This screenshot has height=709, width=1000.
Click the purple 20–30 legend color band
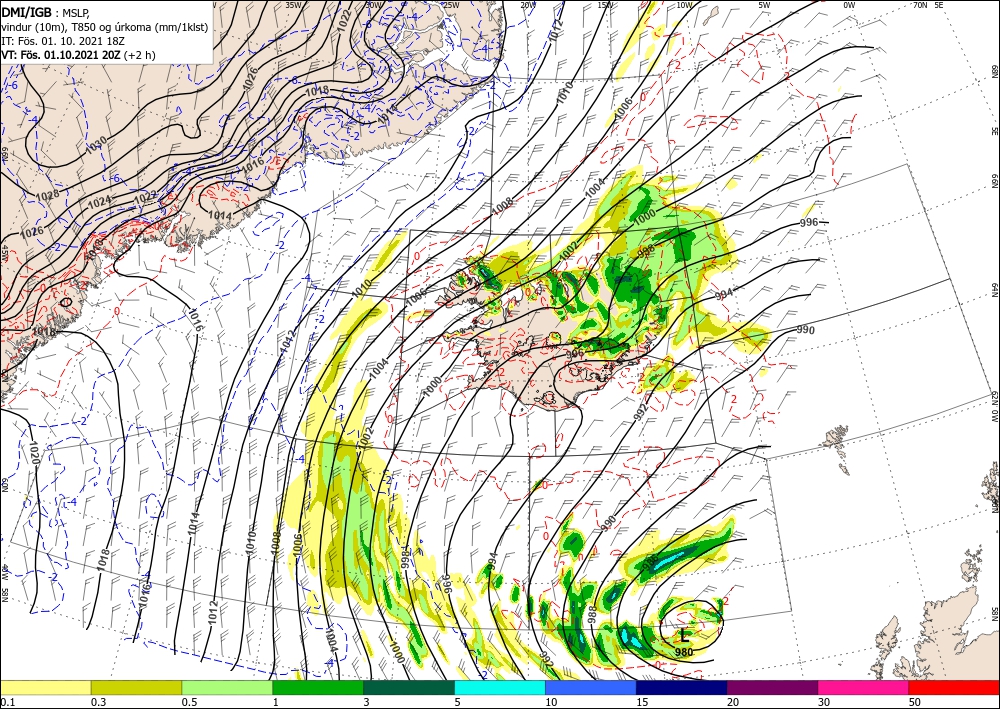772,687
